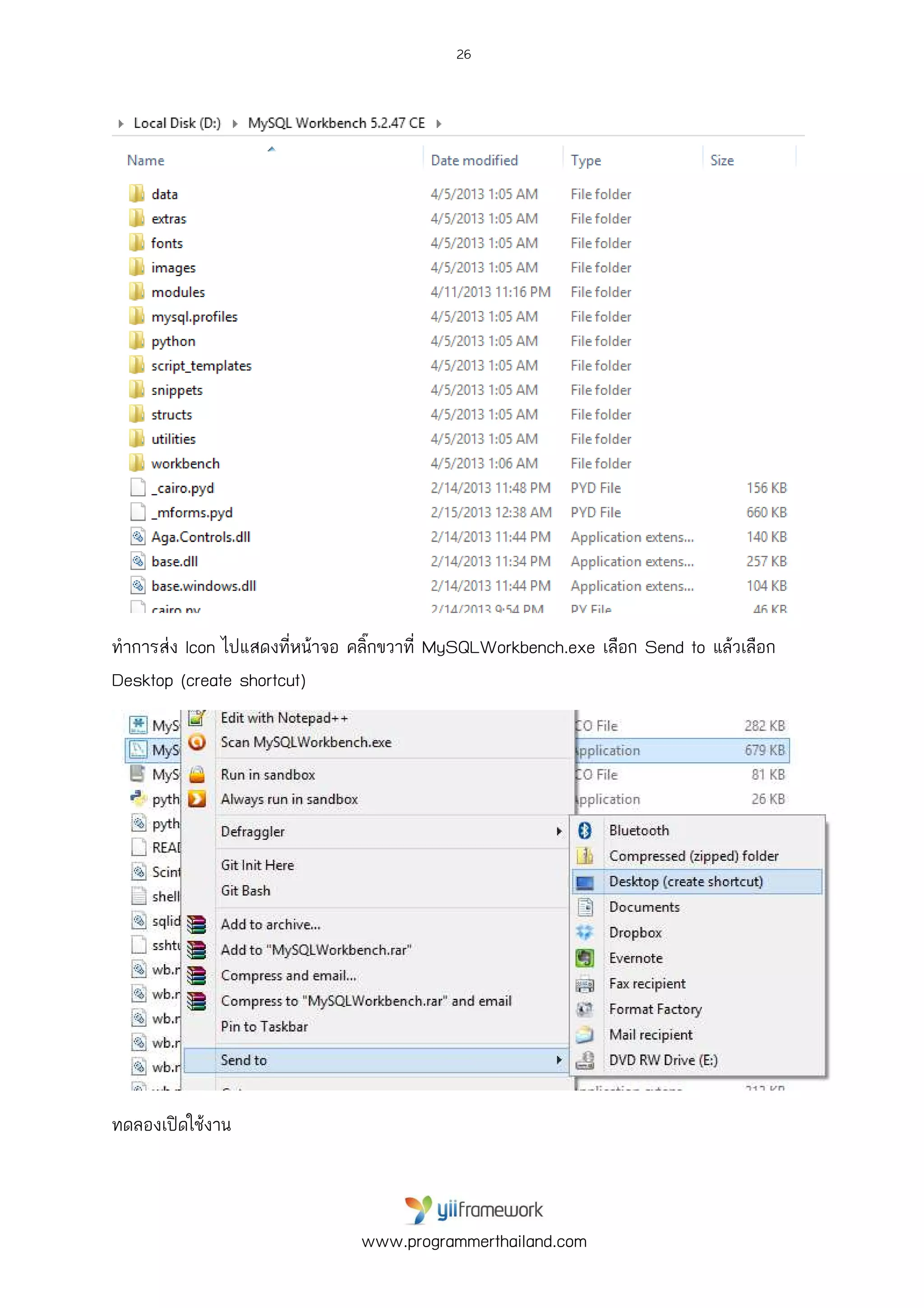The width and height of the screenshot is (924, 1308).
Task: Click the Desktop shortcut monitor icon
Action: (585, 882)
